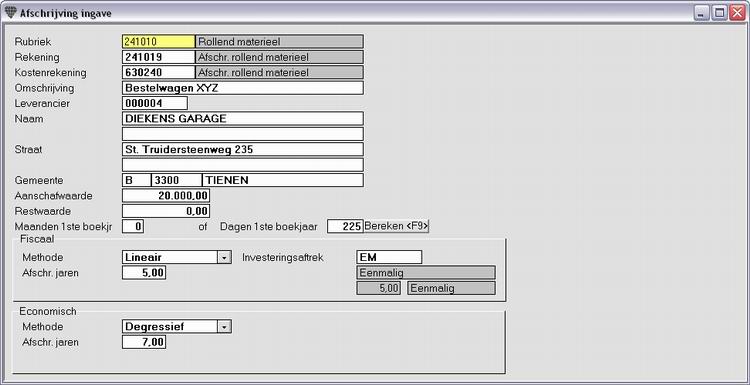Click the Restwaarde field 0,00
750x385 pixels.
166,211
